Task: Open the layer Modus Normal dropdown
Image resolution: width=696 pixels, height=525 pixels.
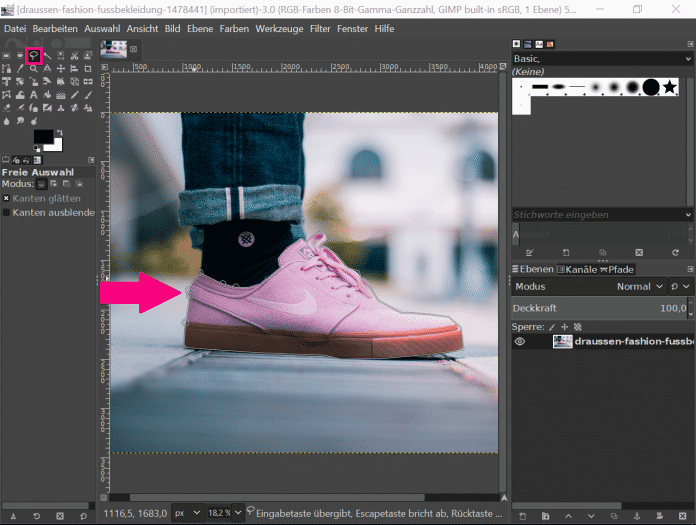Action: tap(638, 286)
